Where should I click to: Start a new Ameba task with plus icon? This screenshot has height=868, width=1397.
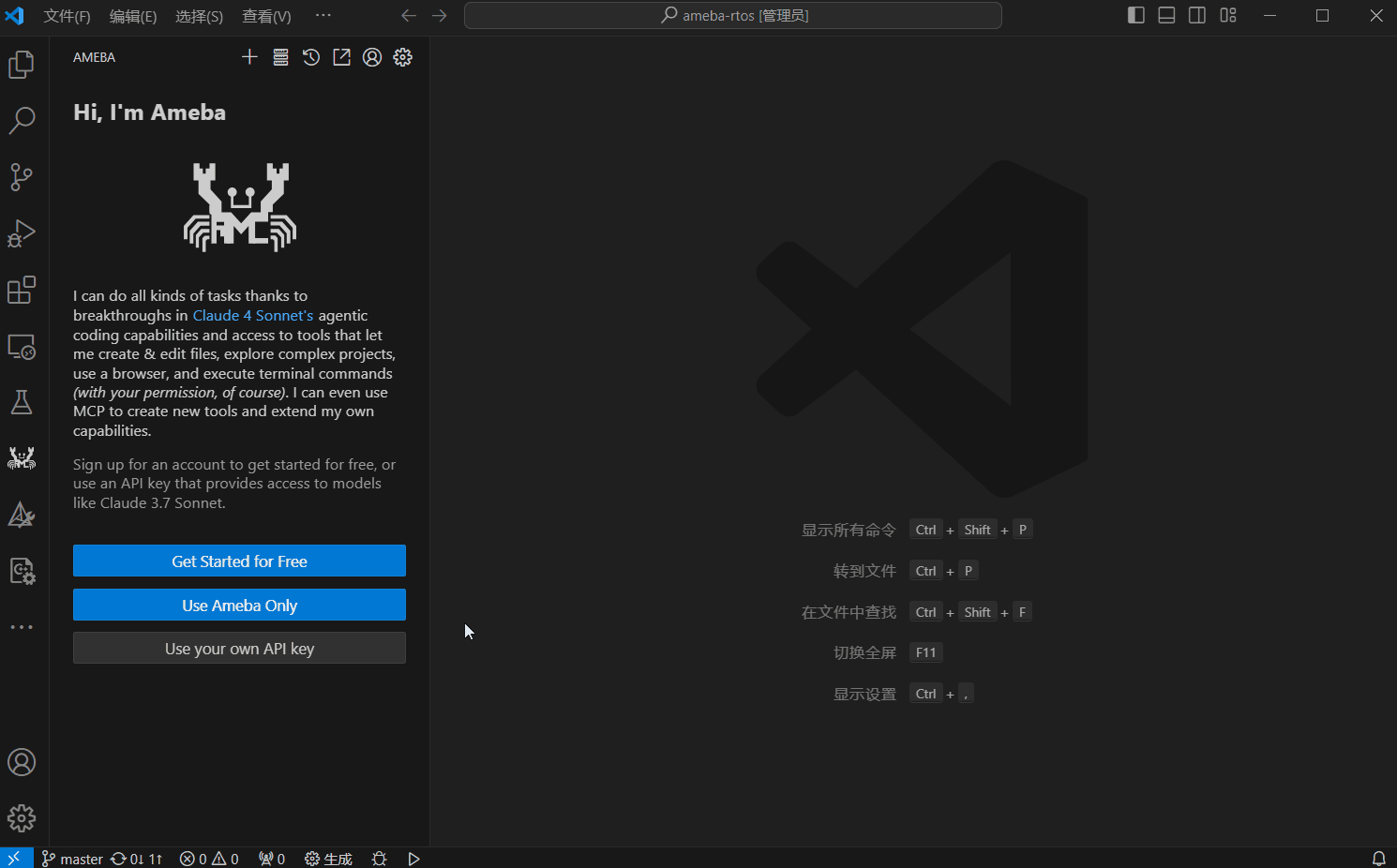249,57
